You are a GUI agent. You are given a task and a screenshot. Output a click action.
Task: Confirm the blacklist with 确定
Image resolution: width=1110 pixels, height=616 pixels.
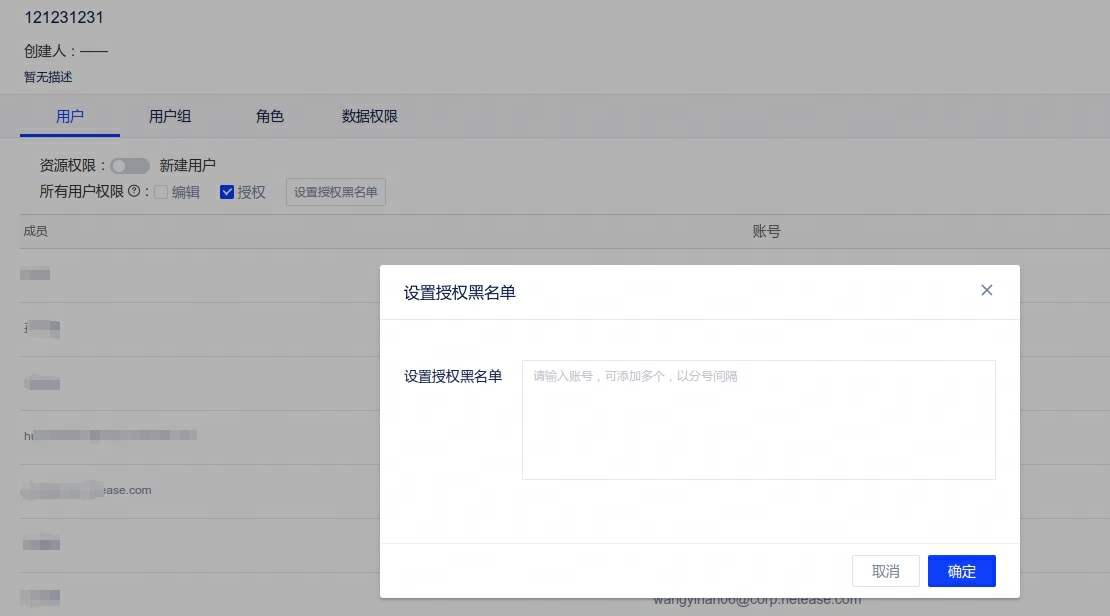961,571
